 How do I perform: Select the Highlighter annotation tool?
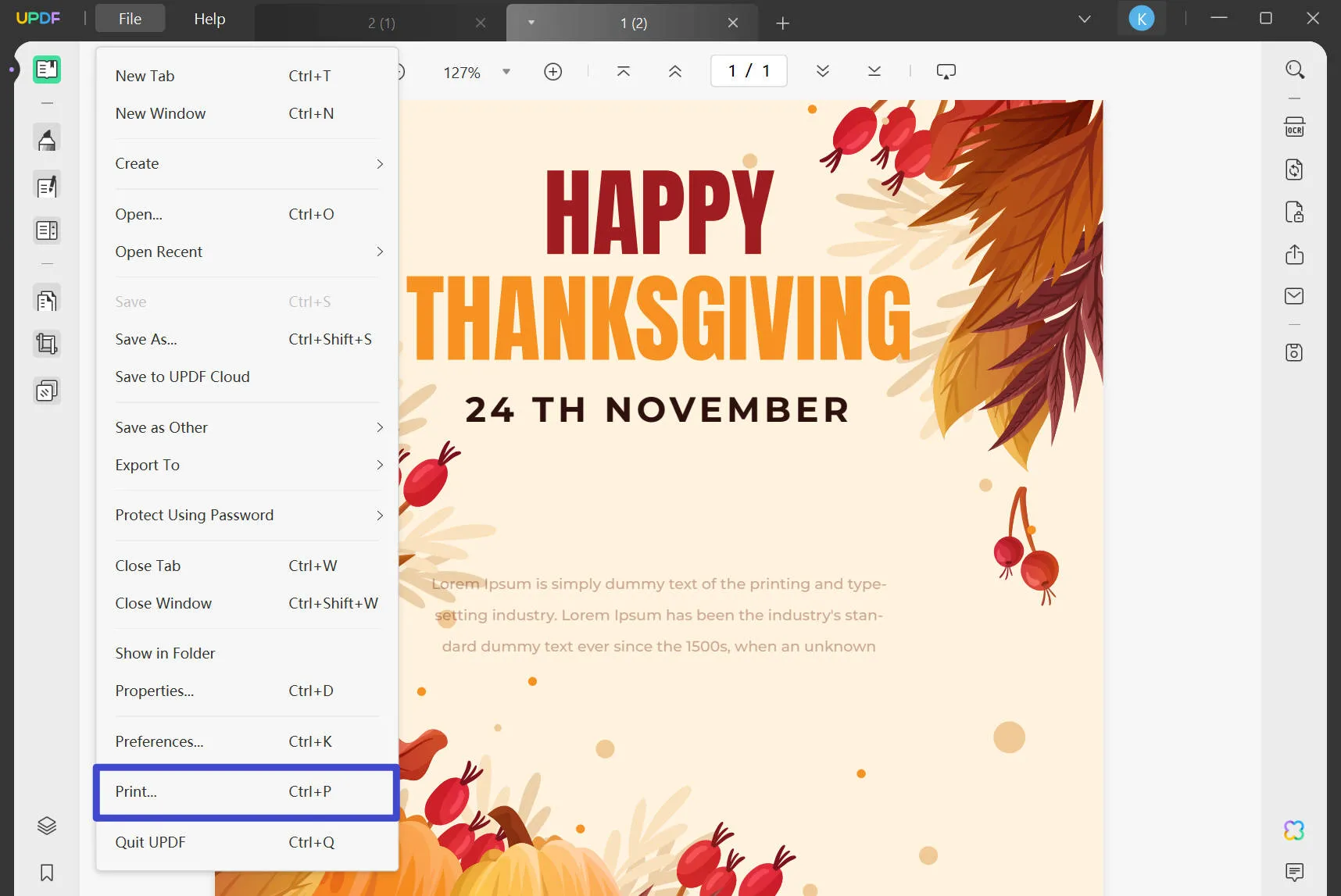[x=47, y=137]
